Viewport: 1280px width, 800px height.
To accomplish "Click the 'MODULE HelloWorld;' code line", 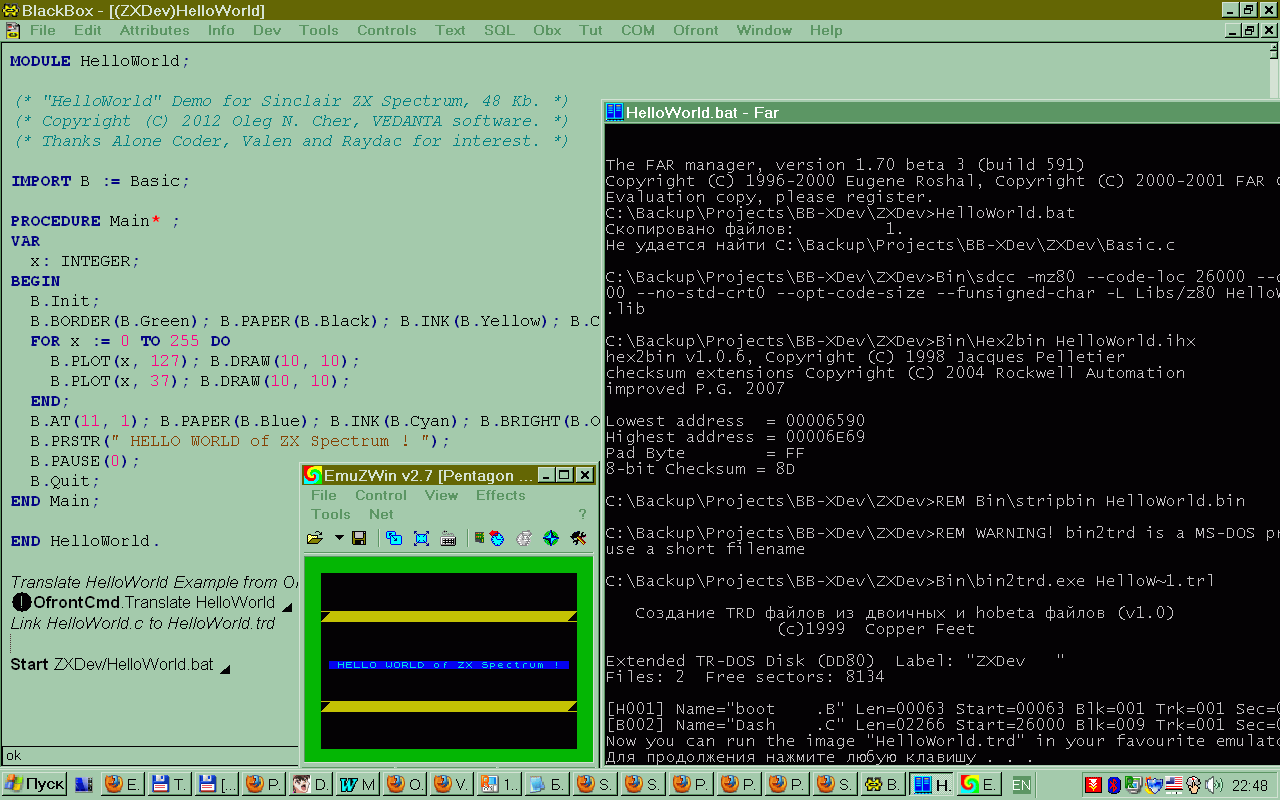I will tap(100, 61).
